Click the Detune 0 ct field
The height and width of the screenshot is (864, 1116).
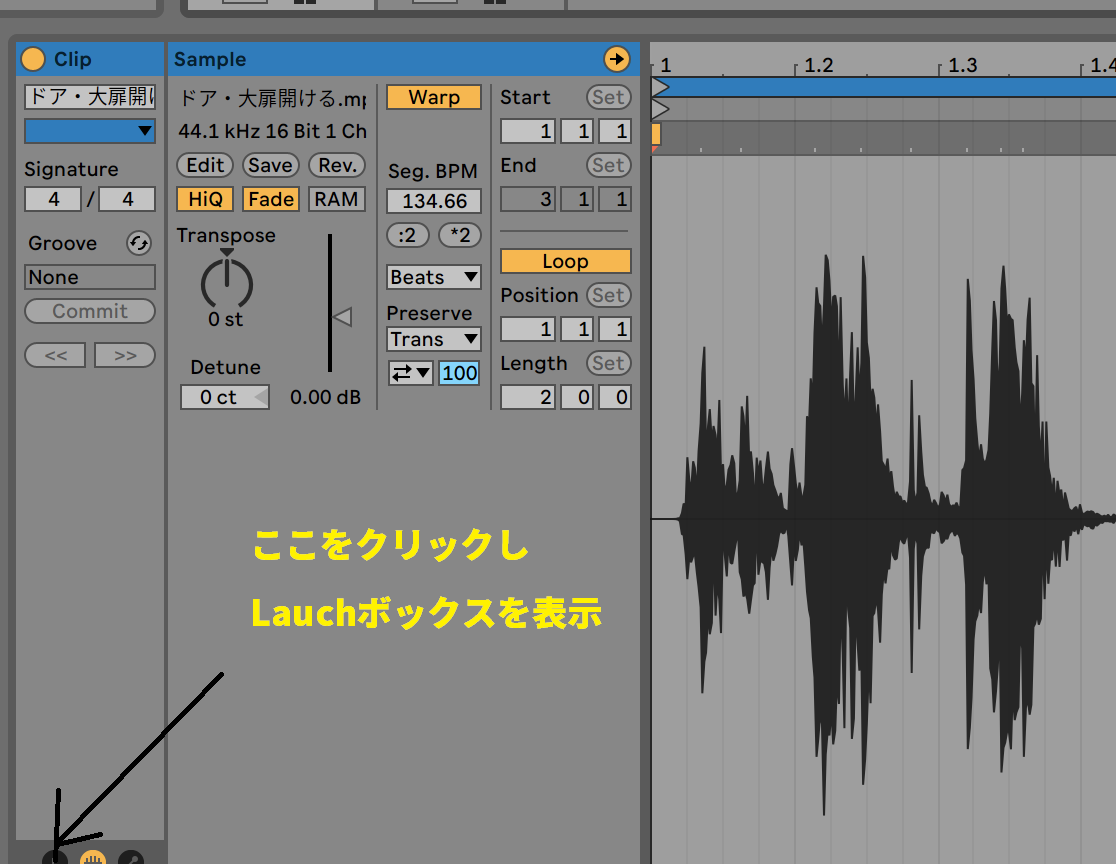(x=225, y=397)
